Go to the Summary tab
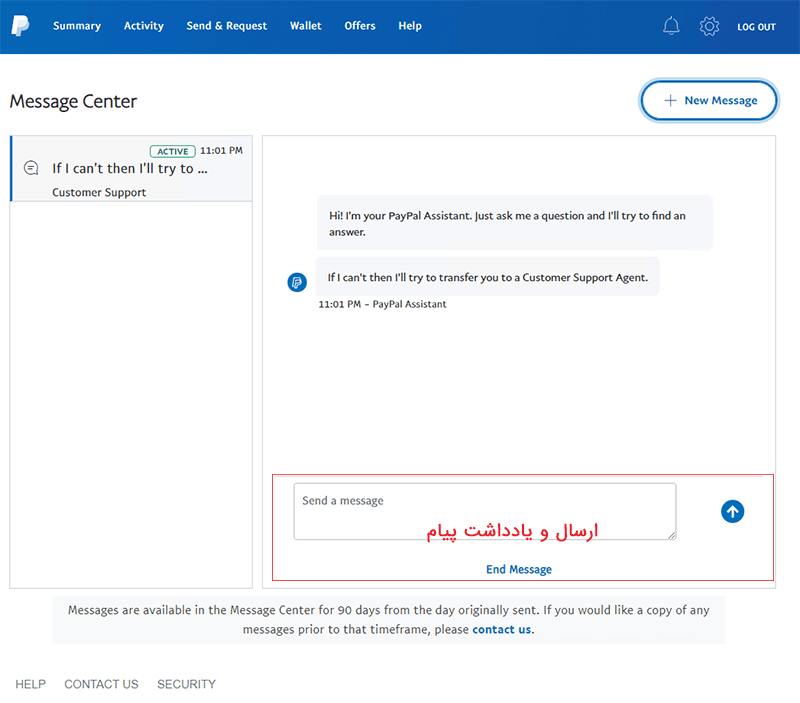Screen dimensions: 800x703 (x=77, y=26)
